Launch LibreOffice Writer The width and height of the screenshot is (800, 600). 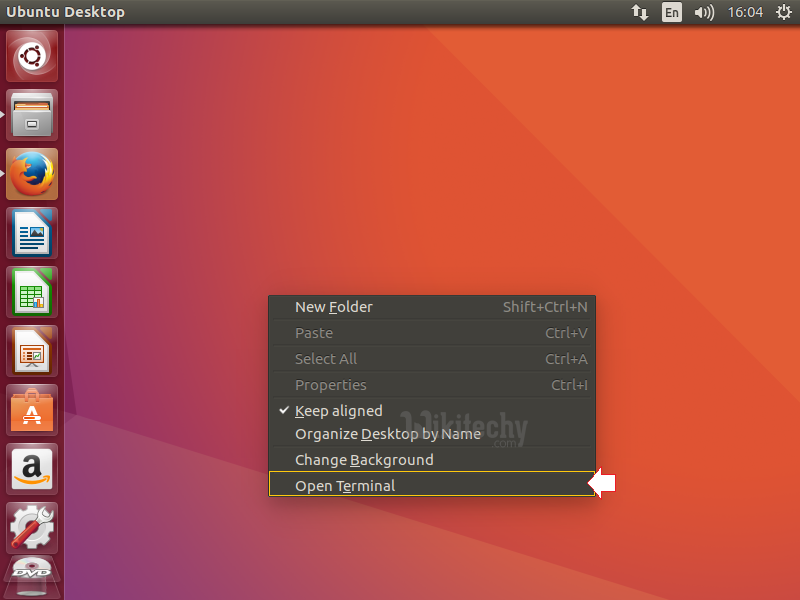[32, 233]
